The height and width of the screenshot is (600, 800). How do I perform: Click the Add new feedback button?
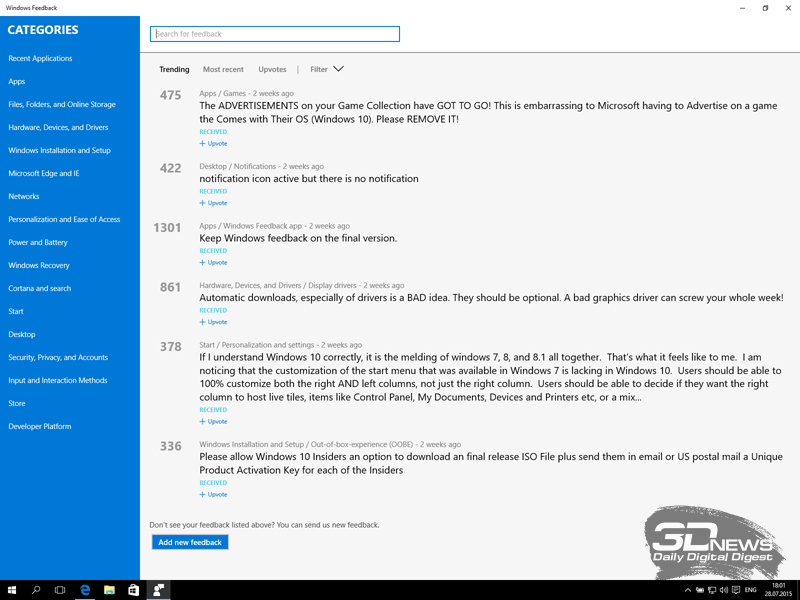pos(190,542)
